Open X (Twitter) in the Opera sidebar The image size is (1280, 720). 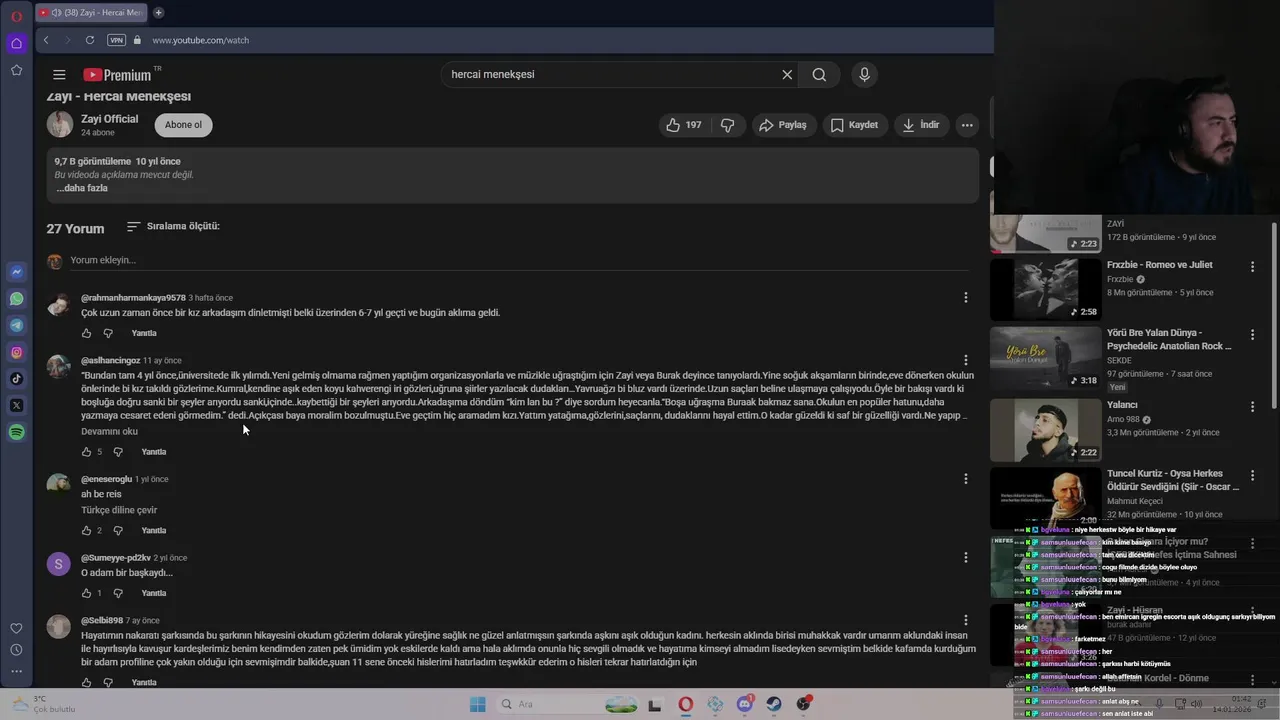tap(16, 405)
